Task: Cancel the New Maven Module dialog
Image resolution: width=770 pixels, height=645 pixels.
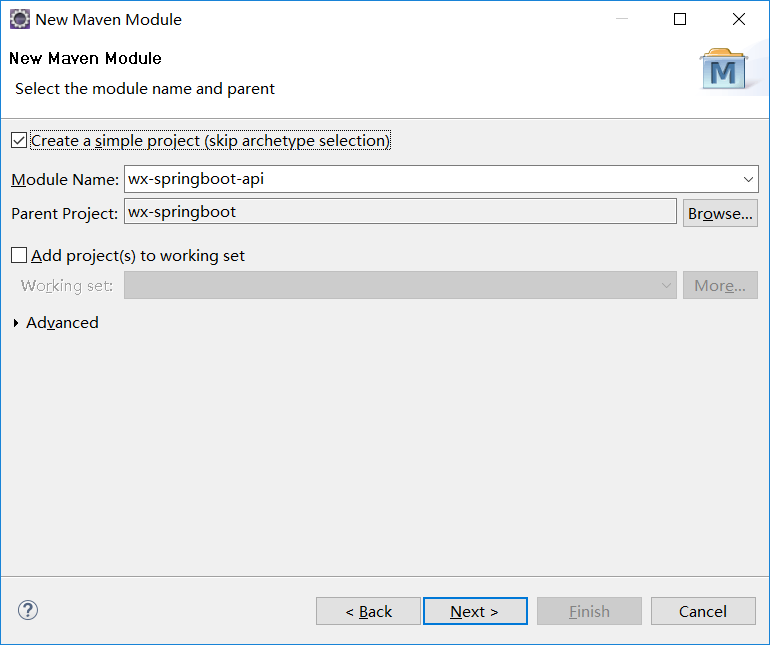Action: [x=703, y=611]
